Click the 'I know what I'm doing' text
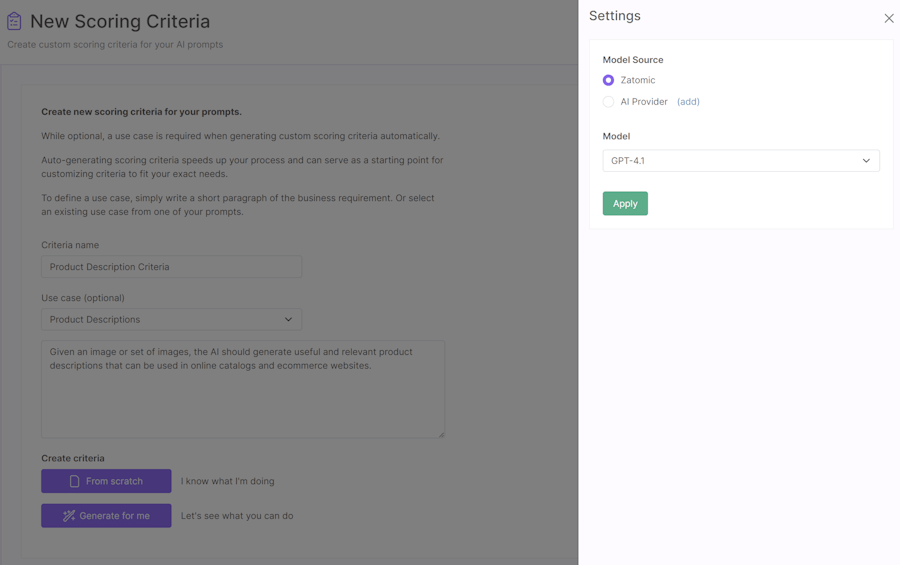Image resolution: width=900 pixels, height=565 pixels. tap(227, 481)
